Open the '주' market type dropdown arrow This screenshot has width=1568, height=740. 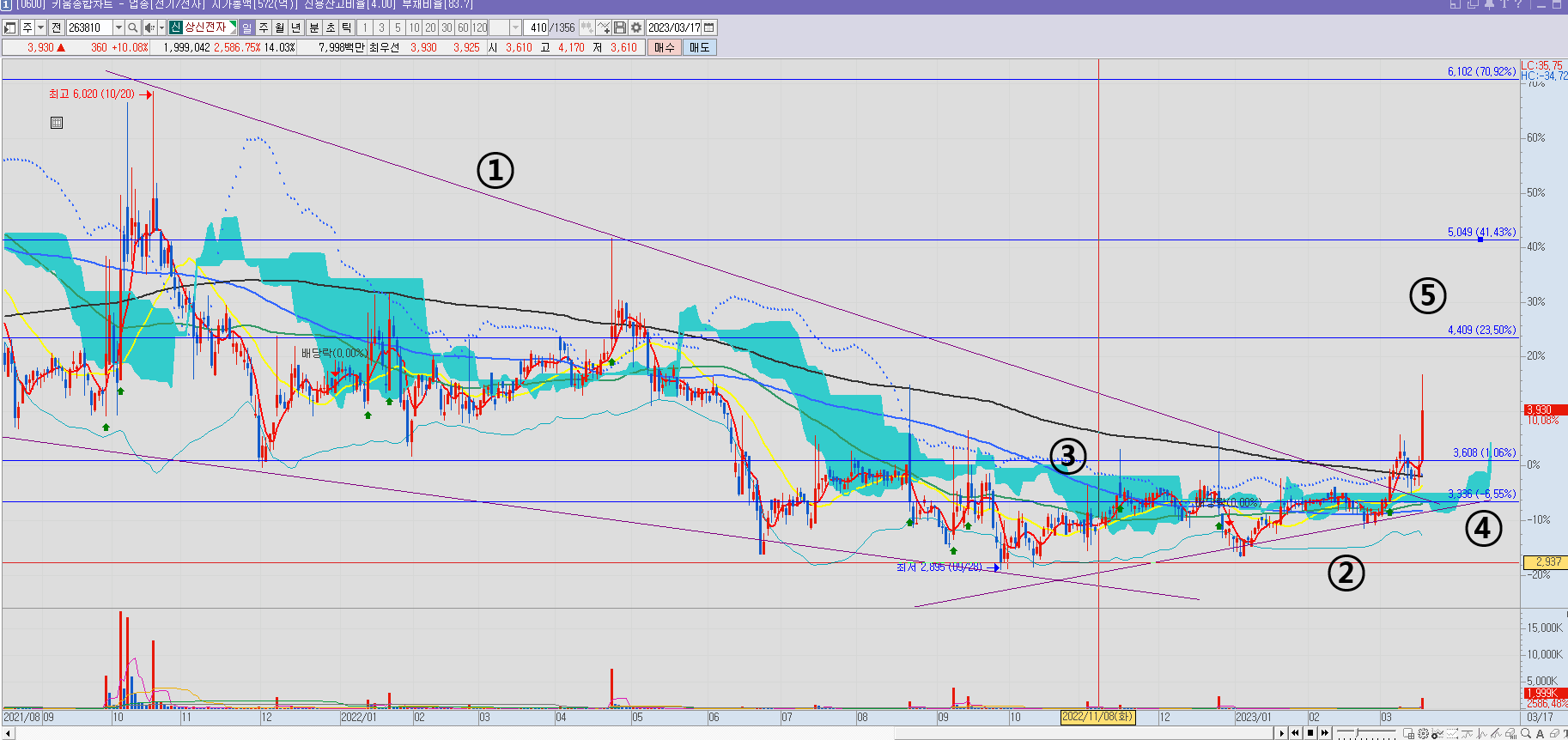(40, 27)
